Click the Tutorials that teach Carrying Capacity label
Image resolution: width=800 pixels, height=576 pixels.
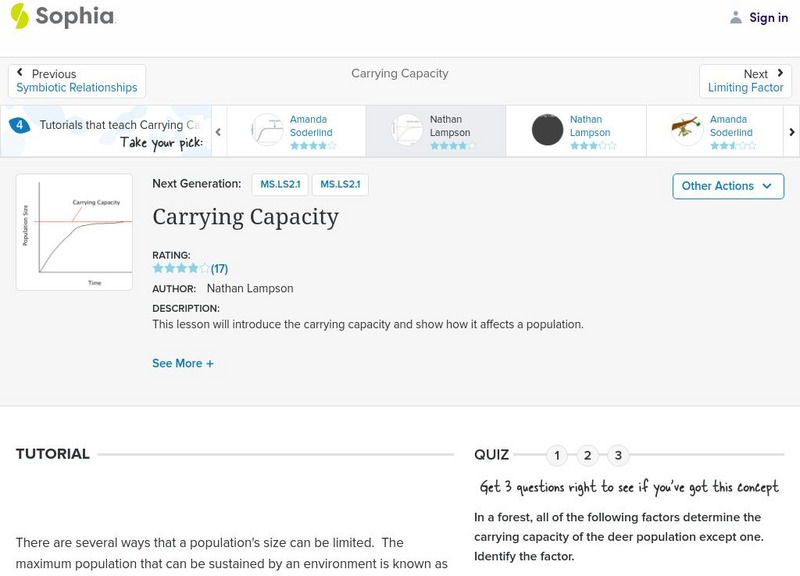click(120, 125)
